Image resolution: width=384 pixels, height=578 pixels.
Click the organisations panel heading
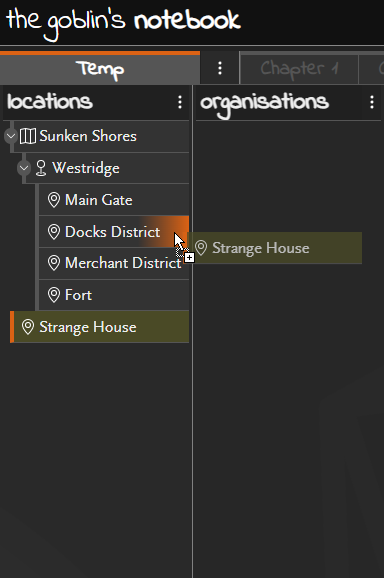coord(264,103)
